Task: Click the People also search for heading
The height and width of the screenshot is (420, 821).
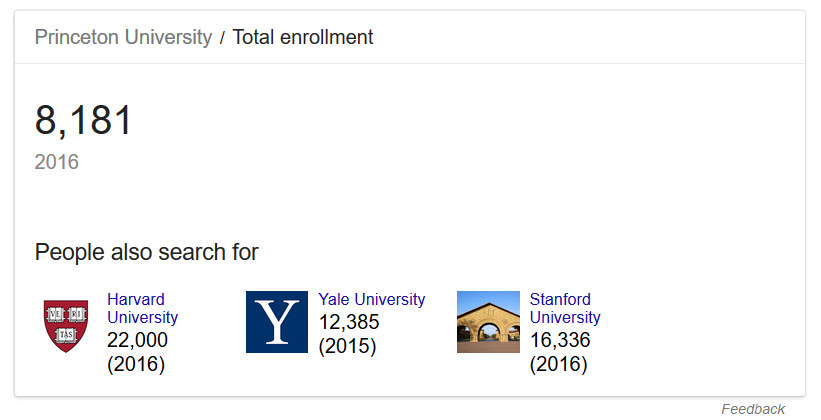Action: (146, 252)
